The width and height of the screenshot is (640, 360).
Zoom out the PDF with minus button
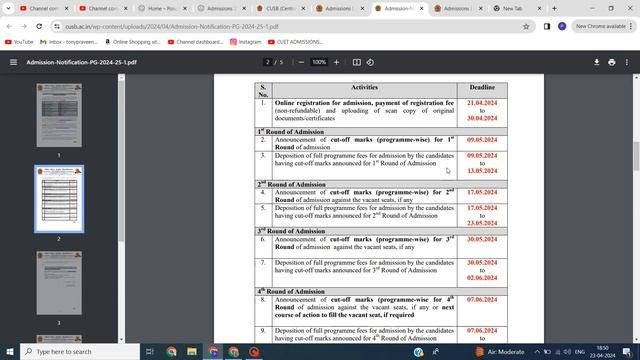tap(301, 62)
